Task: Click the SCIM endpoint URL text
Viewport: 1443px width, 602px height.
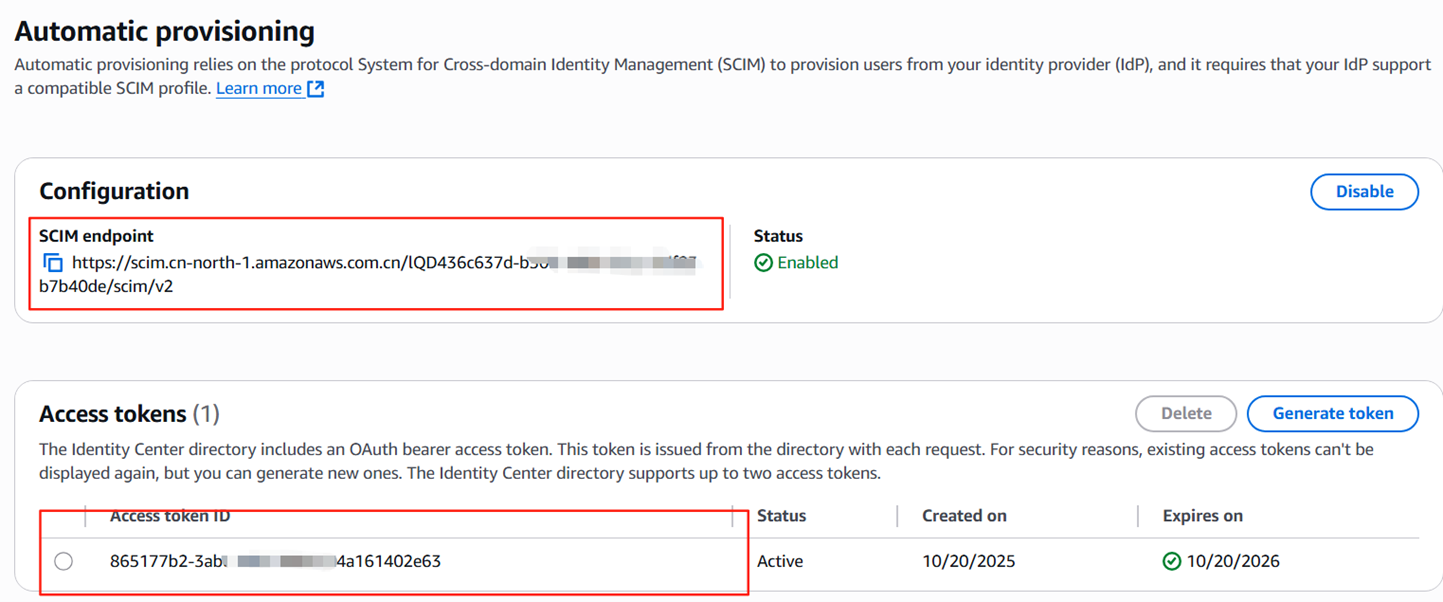Action: click(x=300, y=264)
